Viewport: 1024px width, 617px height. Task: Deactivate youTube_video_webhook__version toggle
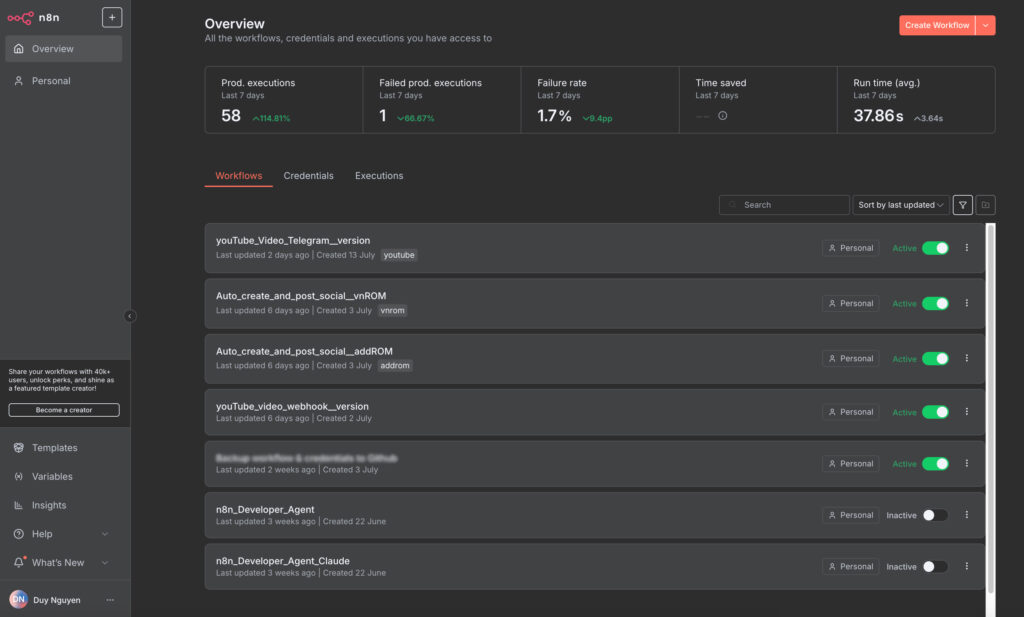tap(935, 412)
